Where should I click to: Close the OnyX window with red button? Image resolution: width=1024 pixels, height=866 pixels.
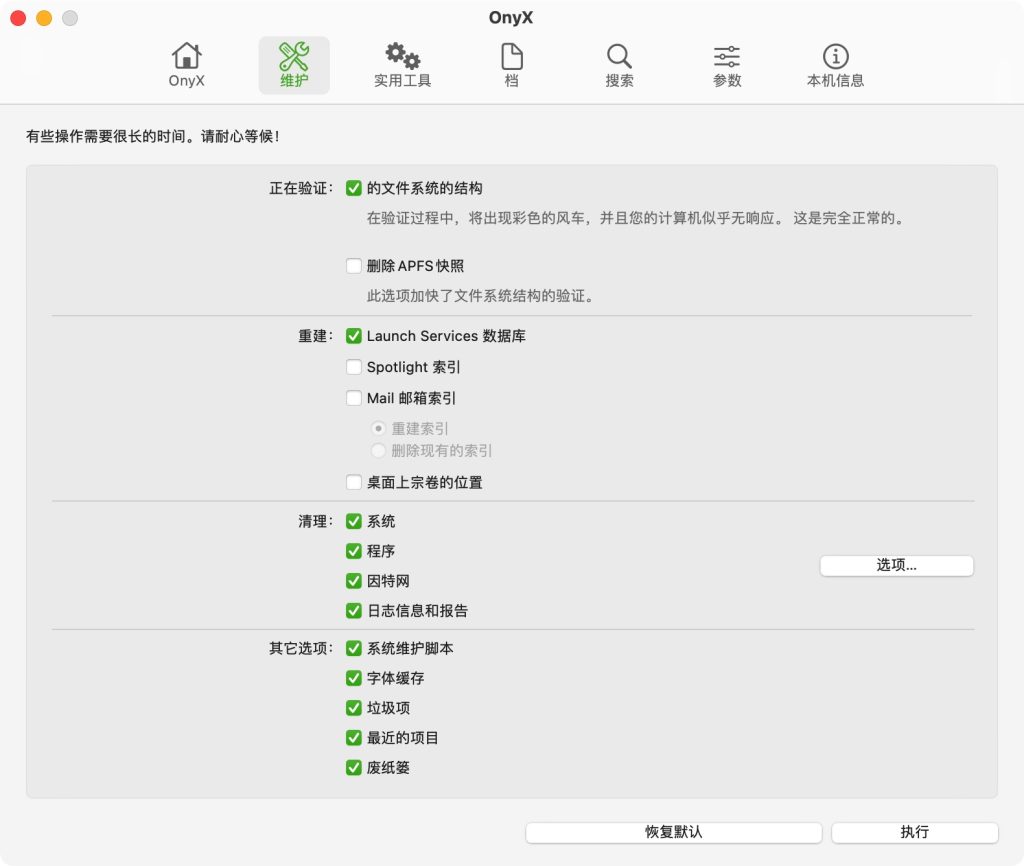pos(18,18)
